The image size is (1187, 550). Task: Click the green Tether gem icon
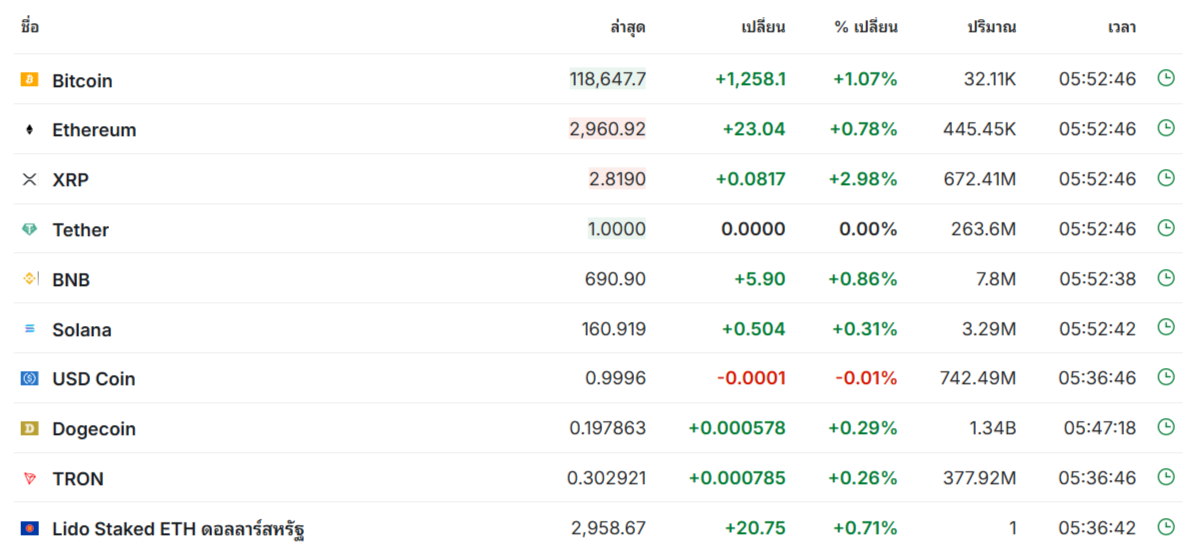point(30,229)
